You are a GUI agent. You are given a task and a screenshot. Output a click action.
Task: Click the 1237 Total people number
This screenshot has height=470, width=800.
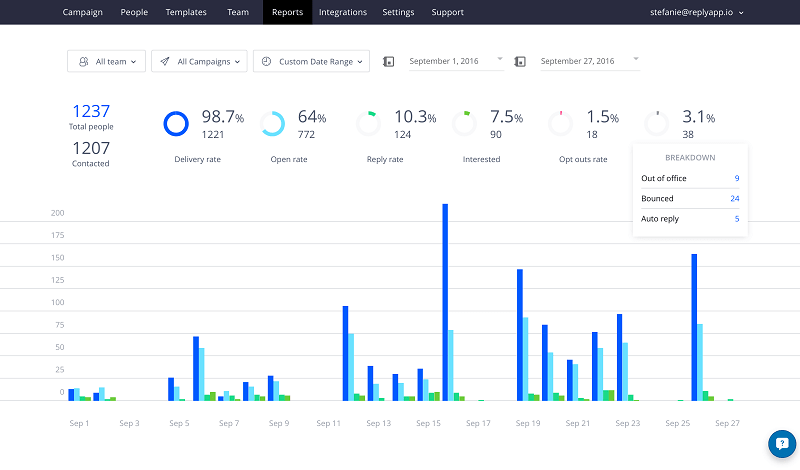pos(90,112)
